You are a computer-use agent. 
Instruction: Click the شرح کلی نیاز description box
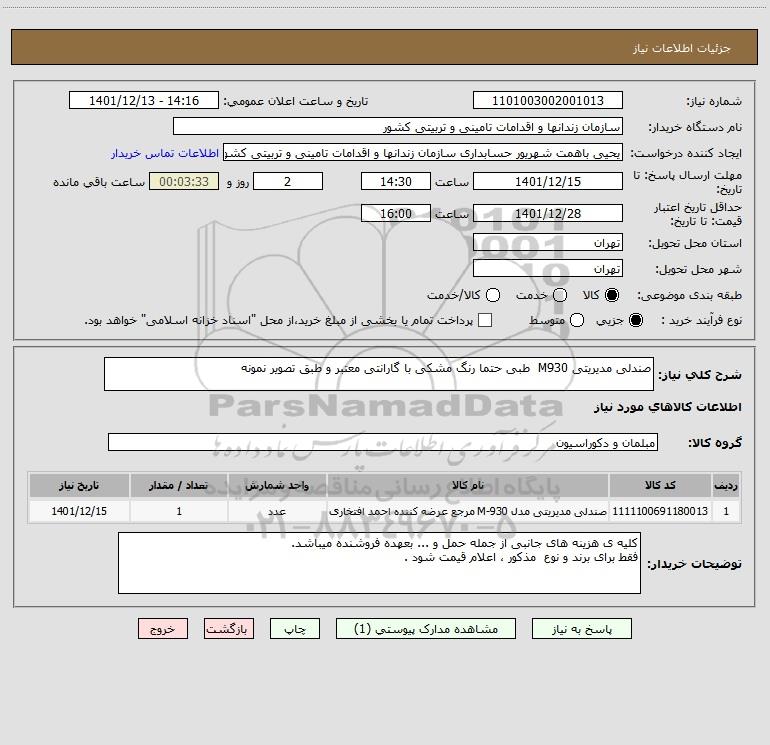point(379,374)
